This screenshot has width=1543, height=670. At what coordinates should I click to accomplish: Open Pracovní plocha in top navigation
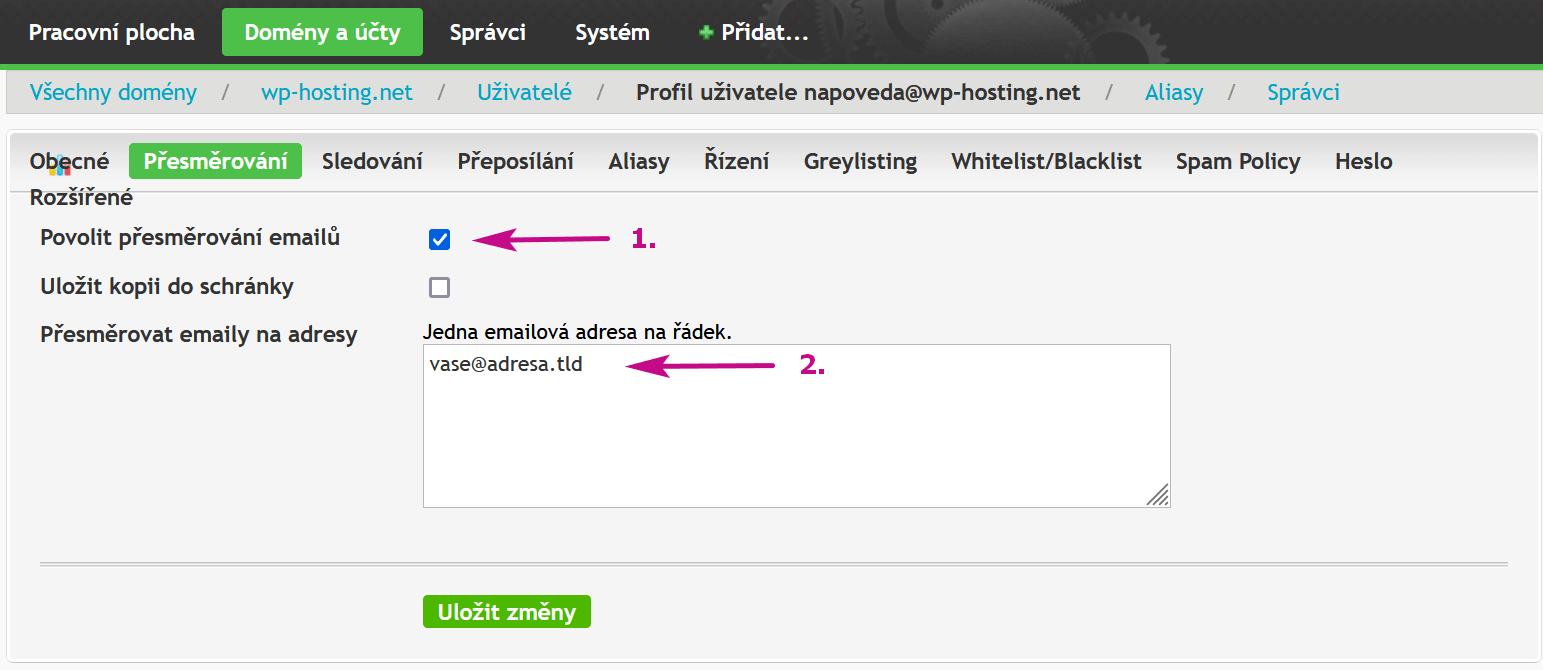[112, 32]
